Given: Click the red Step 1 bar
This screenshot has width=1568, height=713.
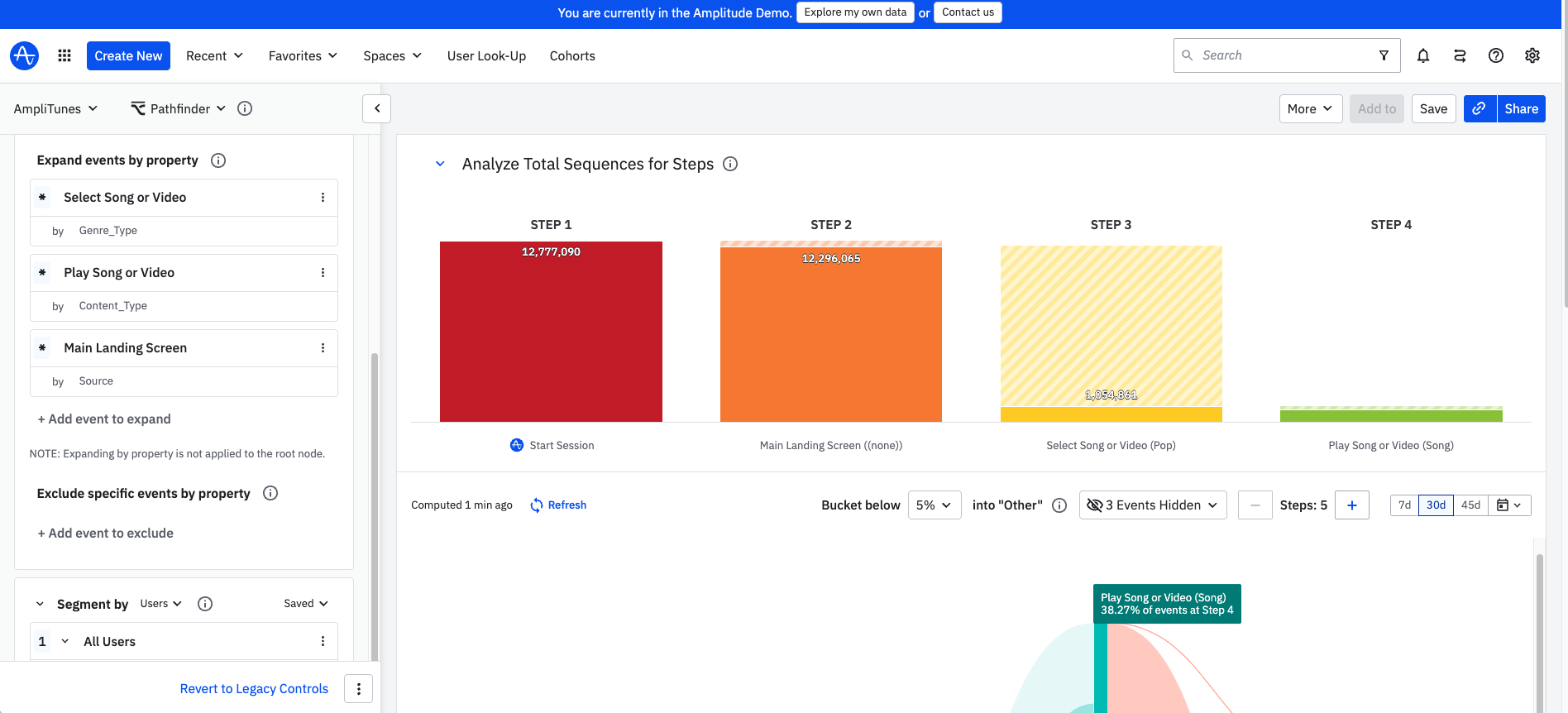Looking at the screenshot, I should click(551, 332).
